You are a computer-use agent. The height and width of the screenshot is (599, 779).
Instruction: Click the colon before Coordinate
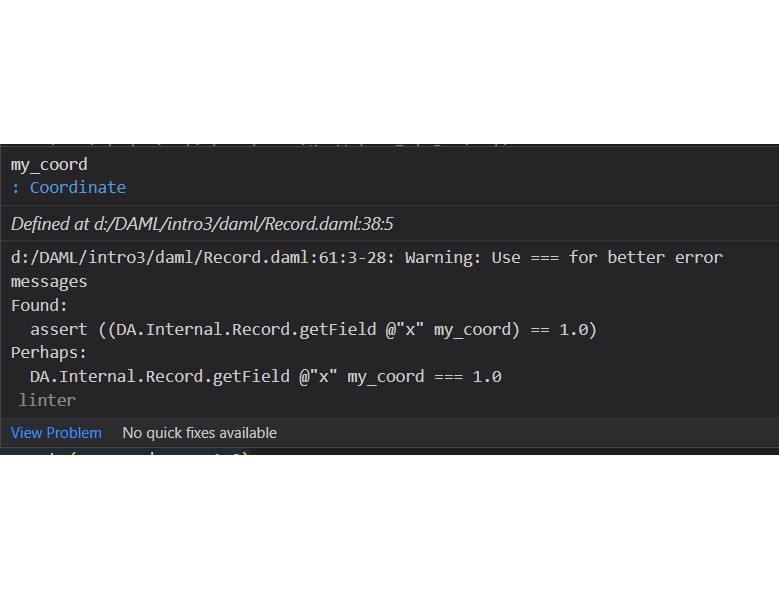[15, 188]
